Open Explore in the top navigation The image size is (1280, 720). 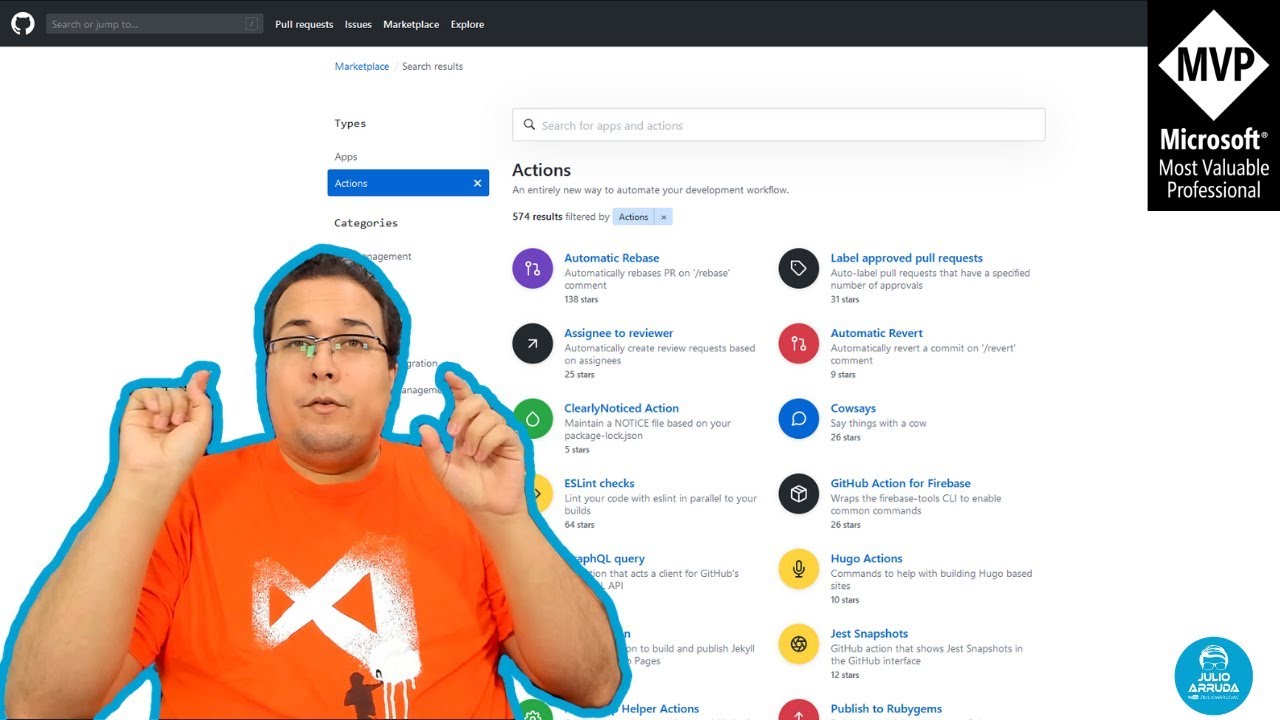(467, 24)
